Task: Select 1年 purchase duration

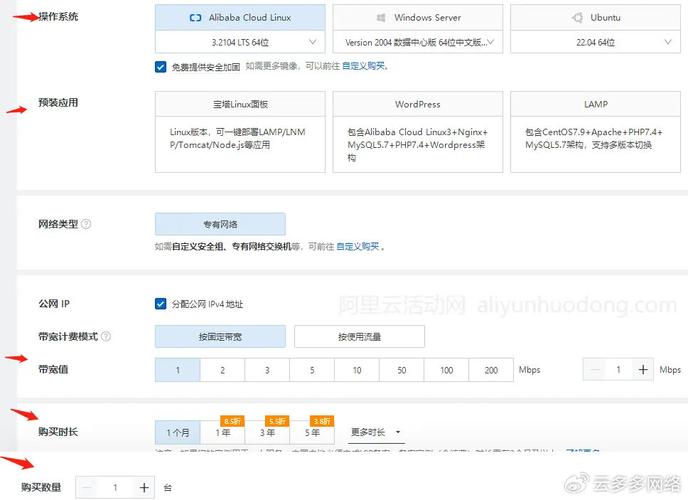Action: [x=222, y=432]
